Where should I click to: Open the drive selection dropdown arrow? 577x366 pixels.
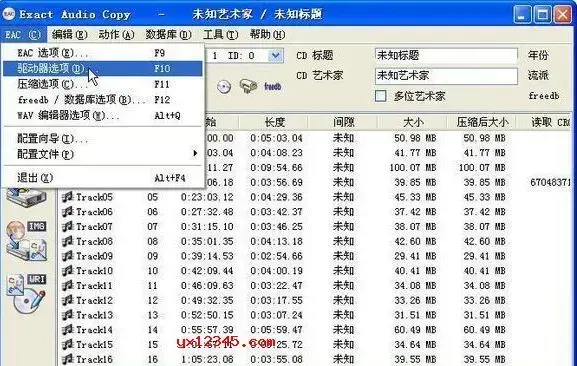pyautogui.click(x=276, y=56)
